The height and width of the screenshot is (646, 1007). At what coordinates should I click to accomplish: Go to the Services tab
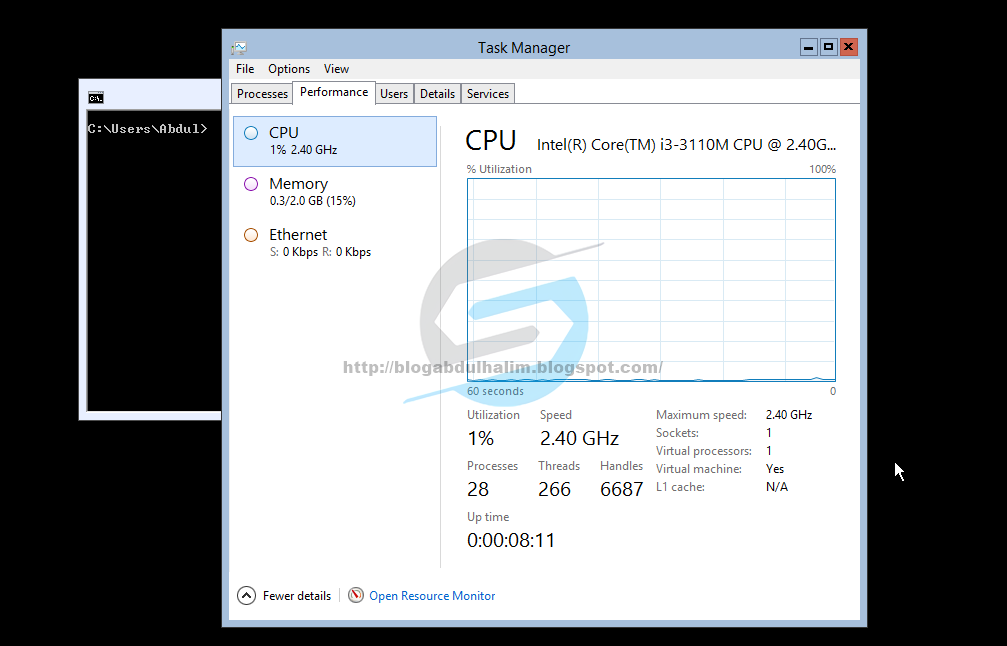click(487, 94)
